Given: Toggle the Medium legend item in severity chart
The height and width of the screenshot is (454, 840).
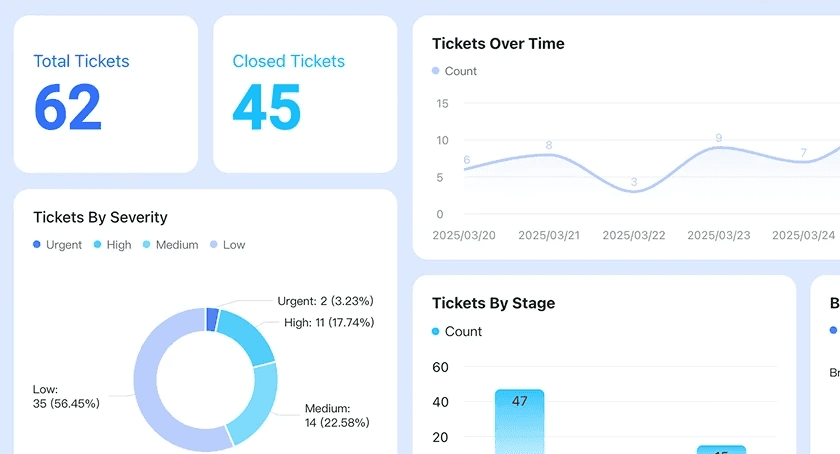Looking at the screenshot, I should pyautogui.click(x=170, y=245).
